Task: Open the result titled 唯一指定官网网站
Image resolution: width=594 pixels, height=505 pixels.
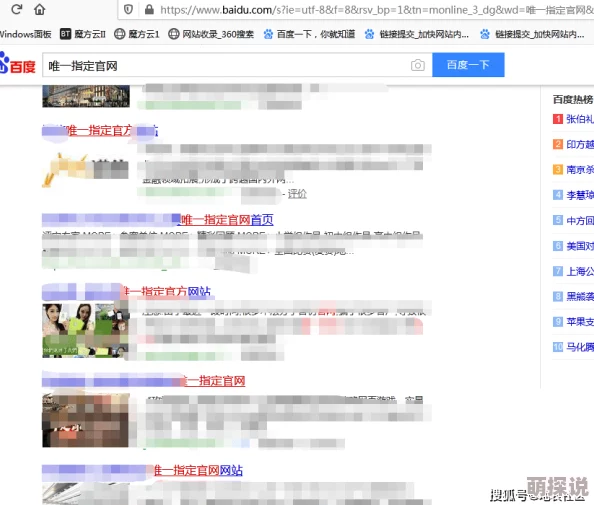Action: click(198, 471)
